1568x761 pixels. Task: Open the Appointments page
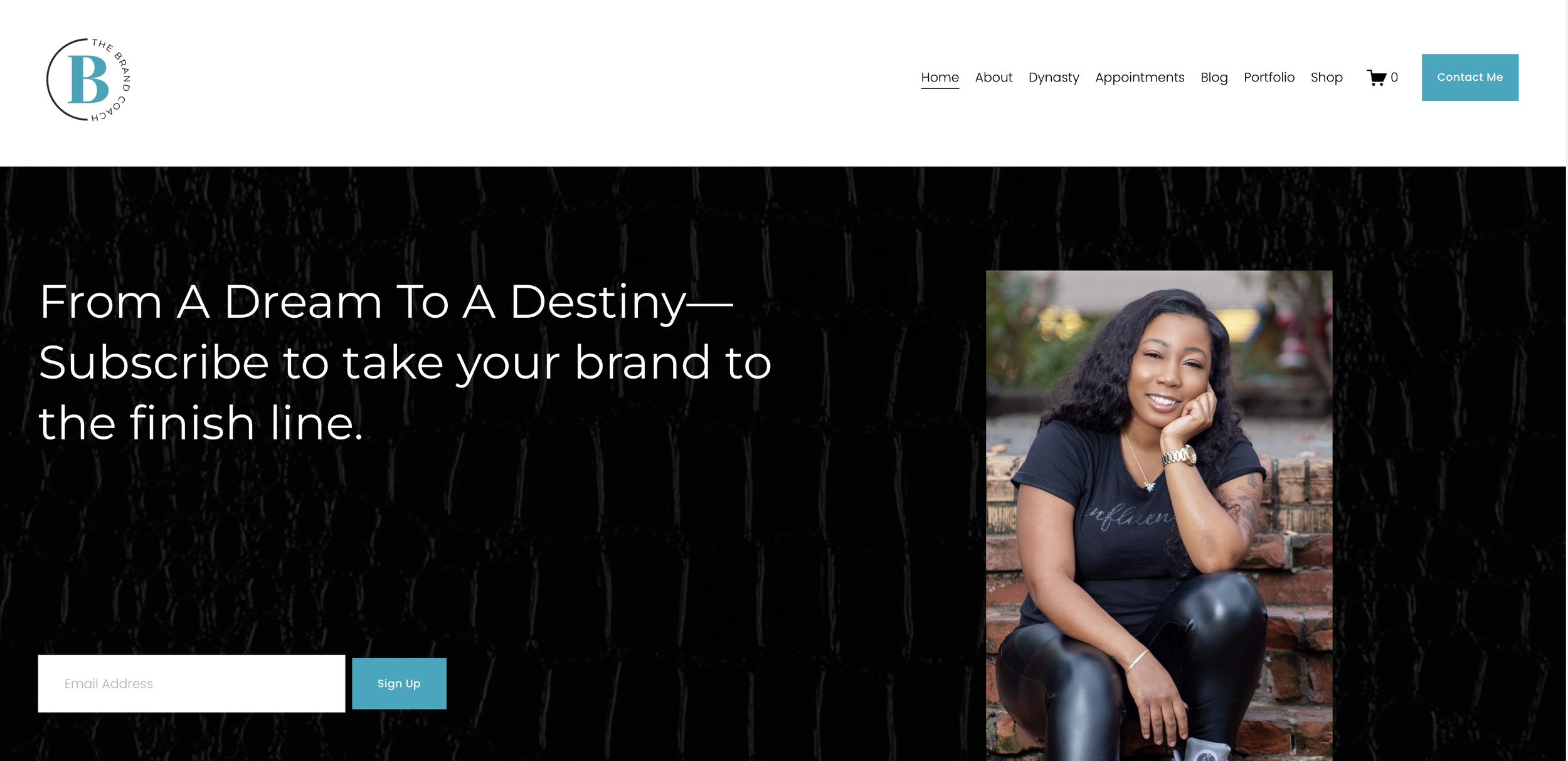pos(1140,78)
